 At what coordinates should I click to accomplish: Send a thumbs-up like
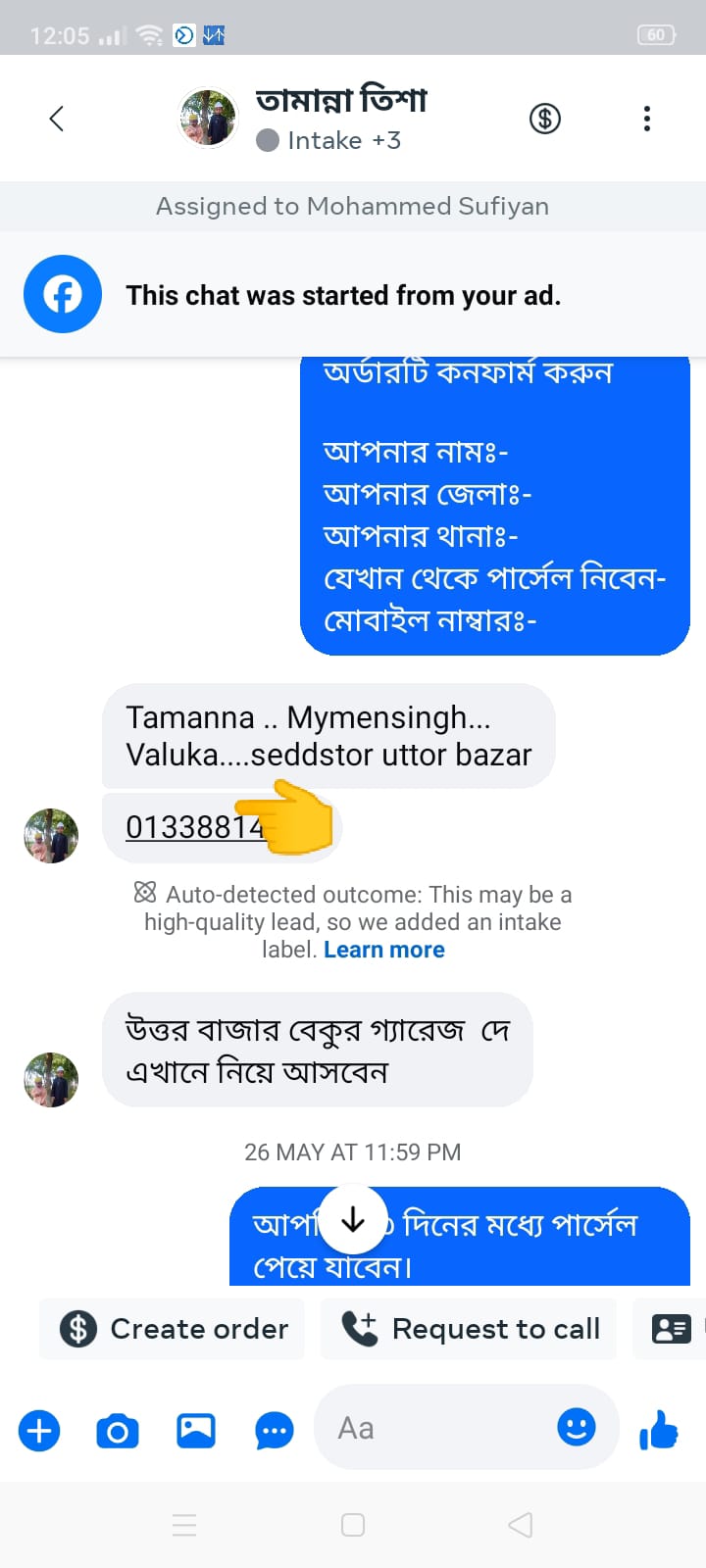(659, 1431)
